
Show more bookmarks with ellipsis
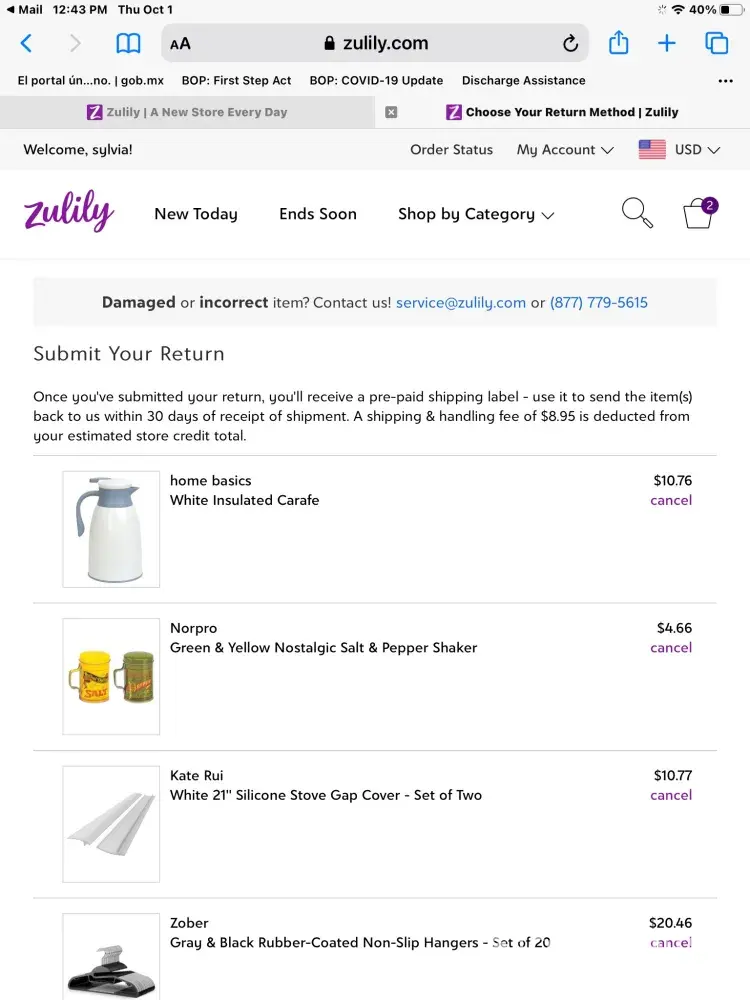tap(726, 81)
